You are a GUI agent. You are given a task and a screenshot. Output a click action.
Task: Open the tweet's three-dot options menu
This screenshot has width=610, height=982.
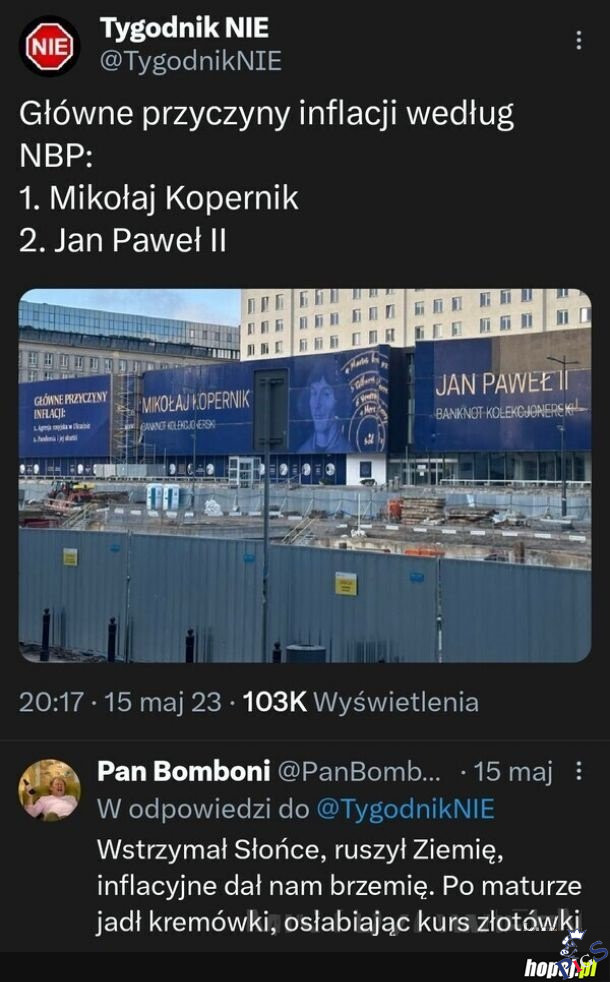579,40
